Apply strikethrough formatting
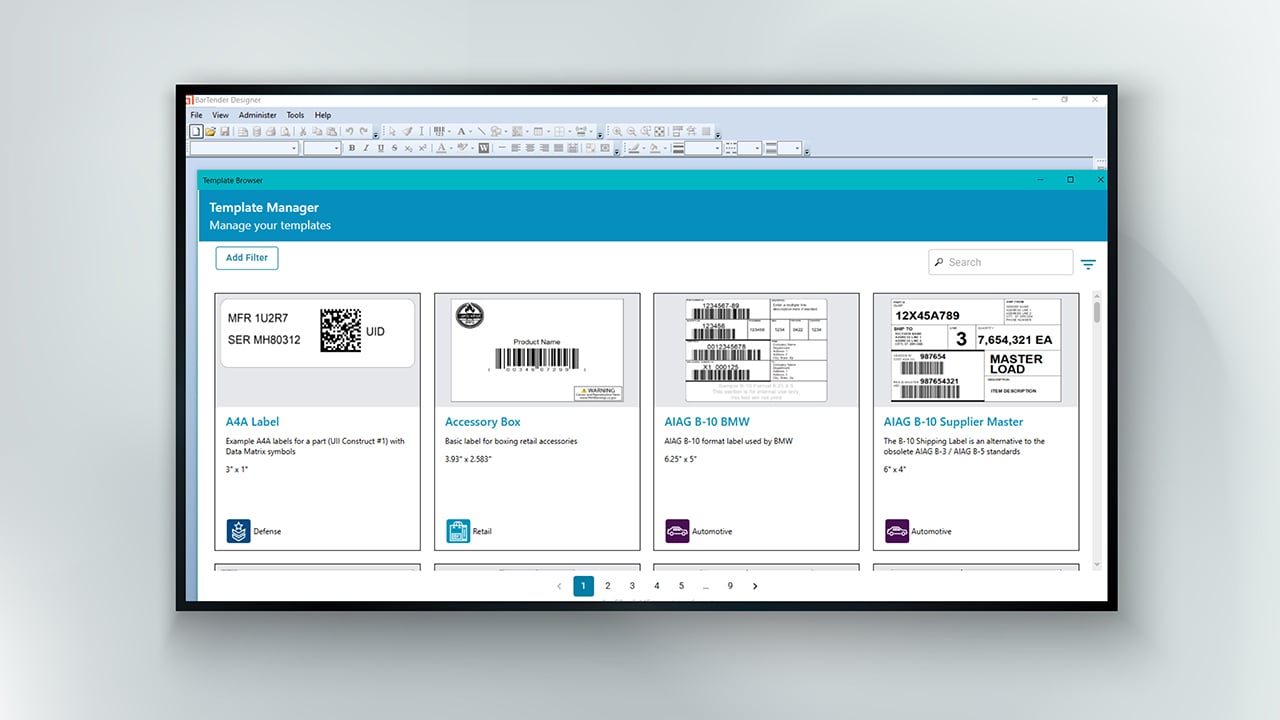 tap(394, 148)
